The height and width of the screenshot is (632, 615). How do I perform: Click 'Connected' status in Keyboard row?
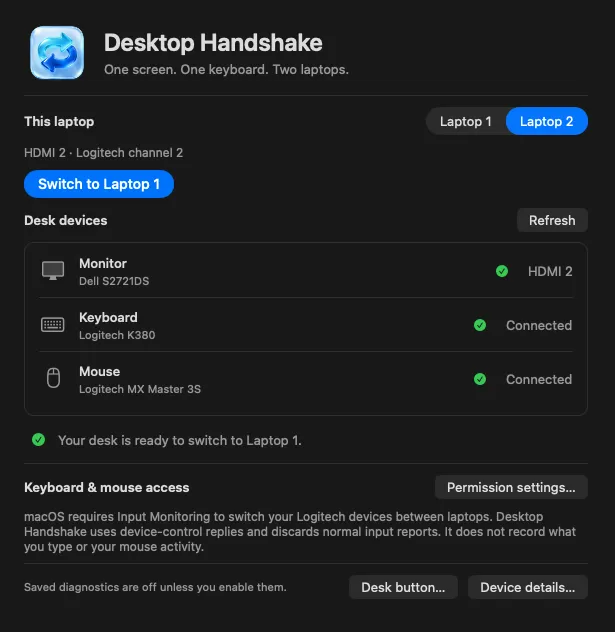(539, 325)
